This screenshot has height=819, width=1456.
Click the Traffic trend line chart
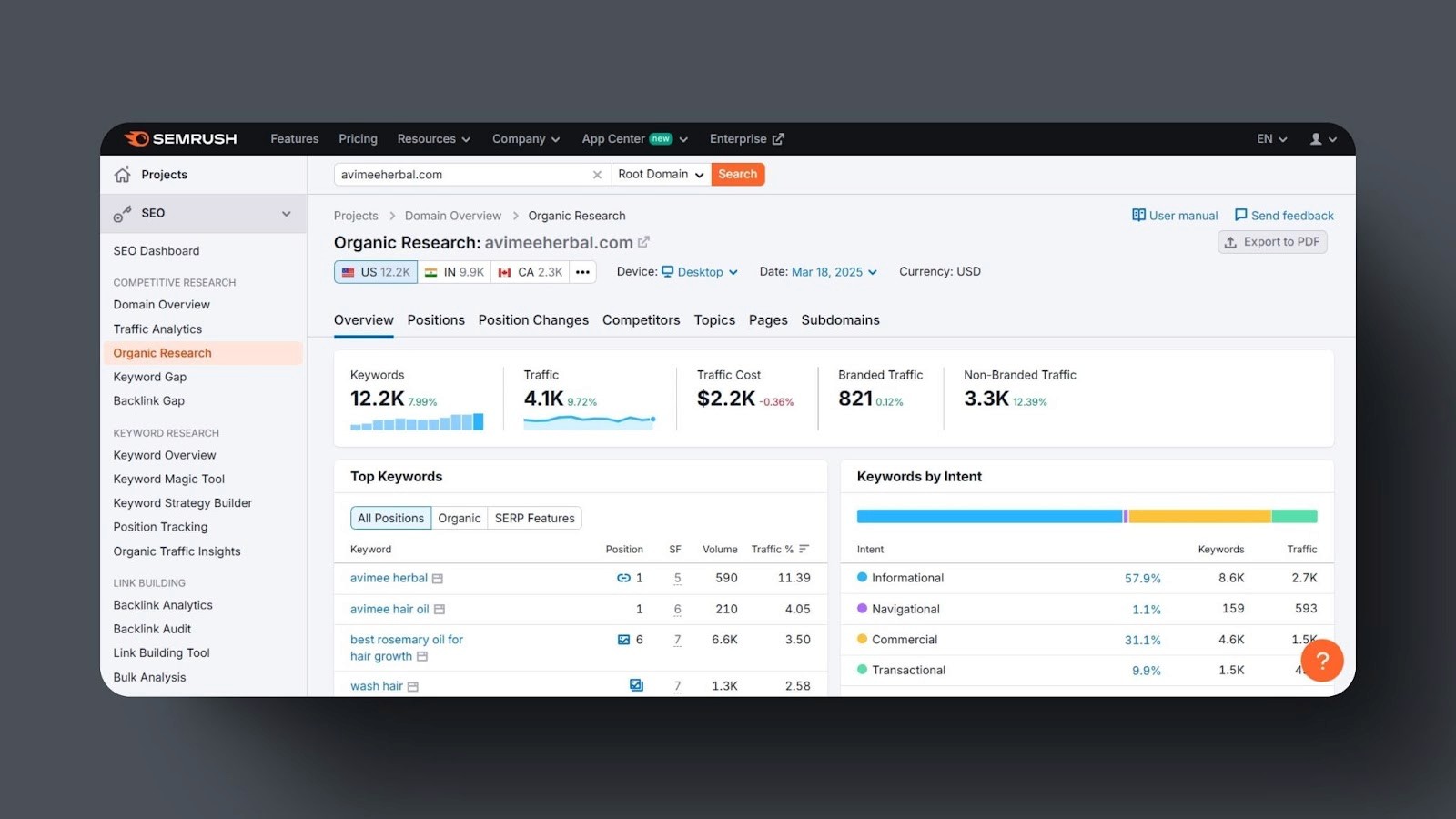(x=590, y=420)
